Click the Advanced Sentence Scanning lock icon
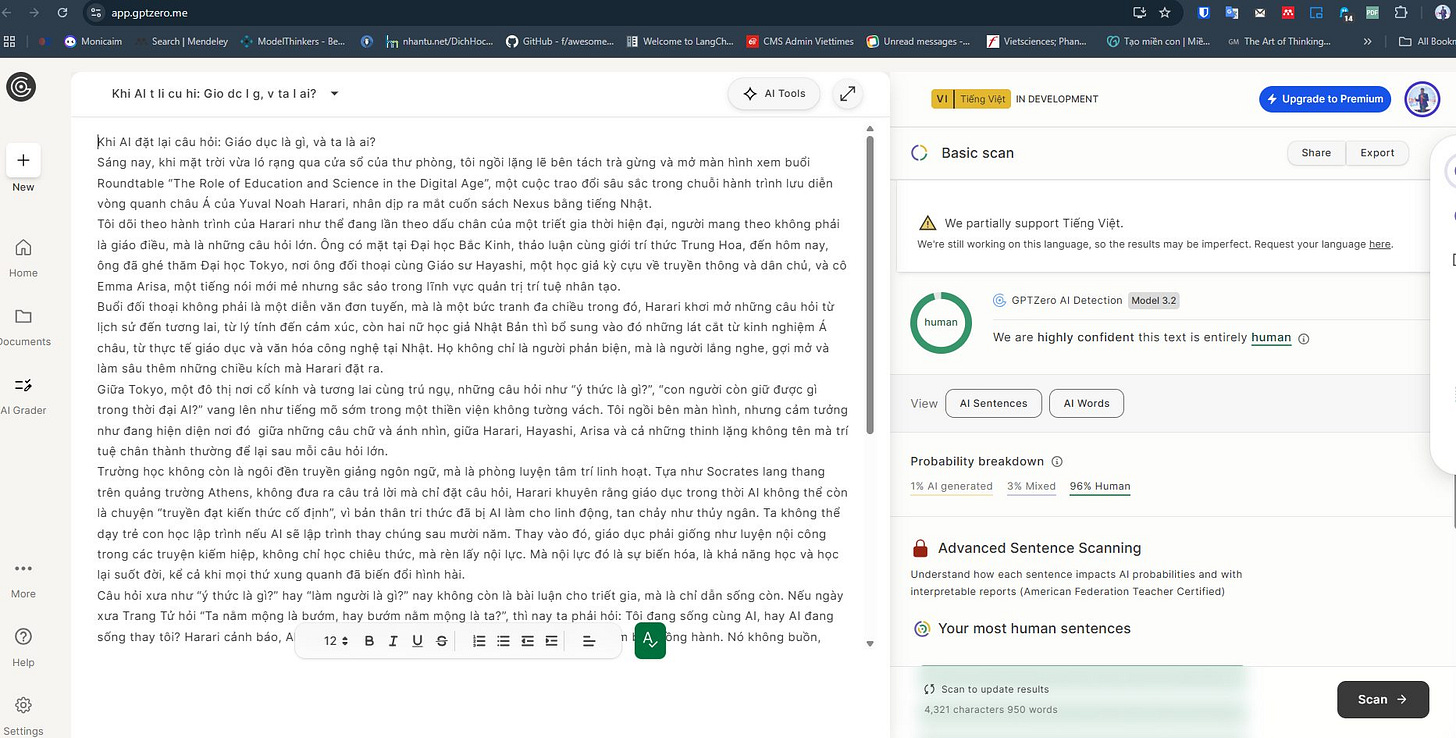Screen dimensions: 1456x738 pos(920,548)
